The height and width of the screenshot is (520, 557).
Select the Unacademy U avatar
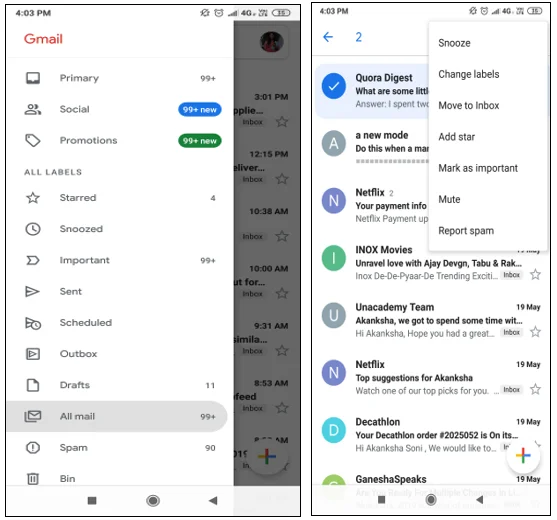(x=334, y=315)
